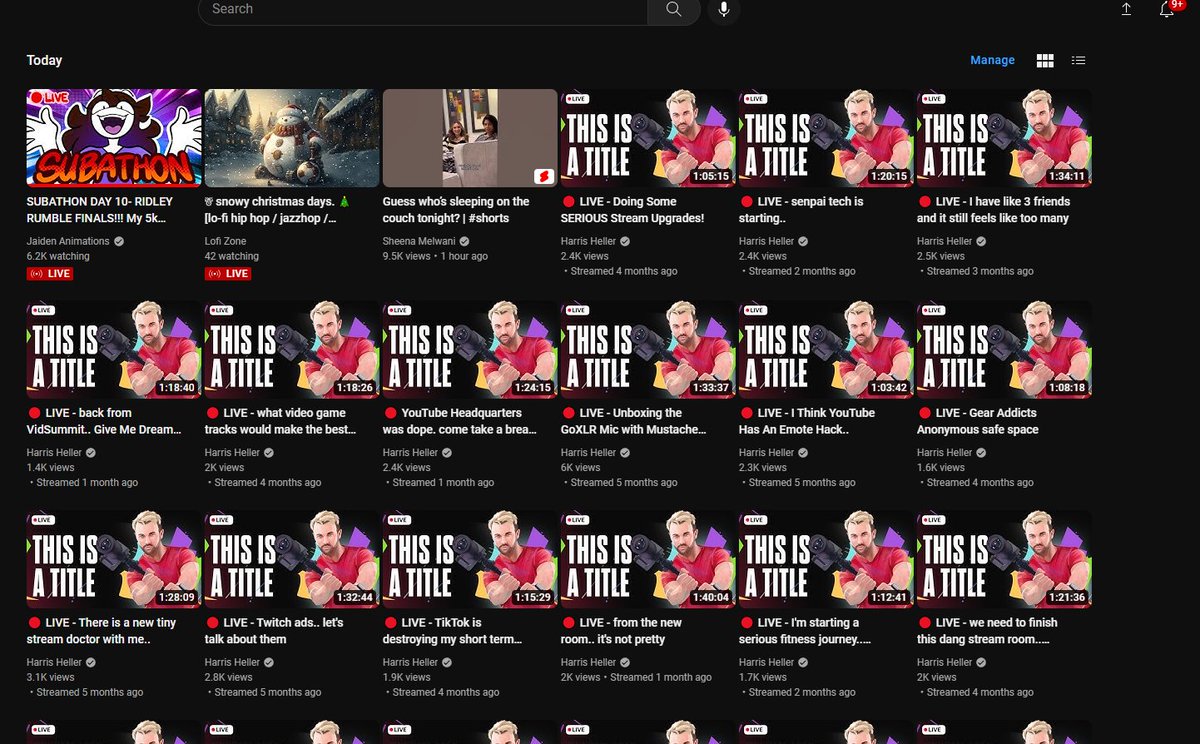Open thumbnail with 1:33:37 duration
Screen dimensions: 1200x744
[x=647, y=349]
